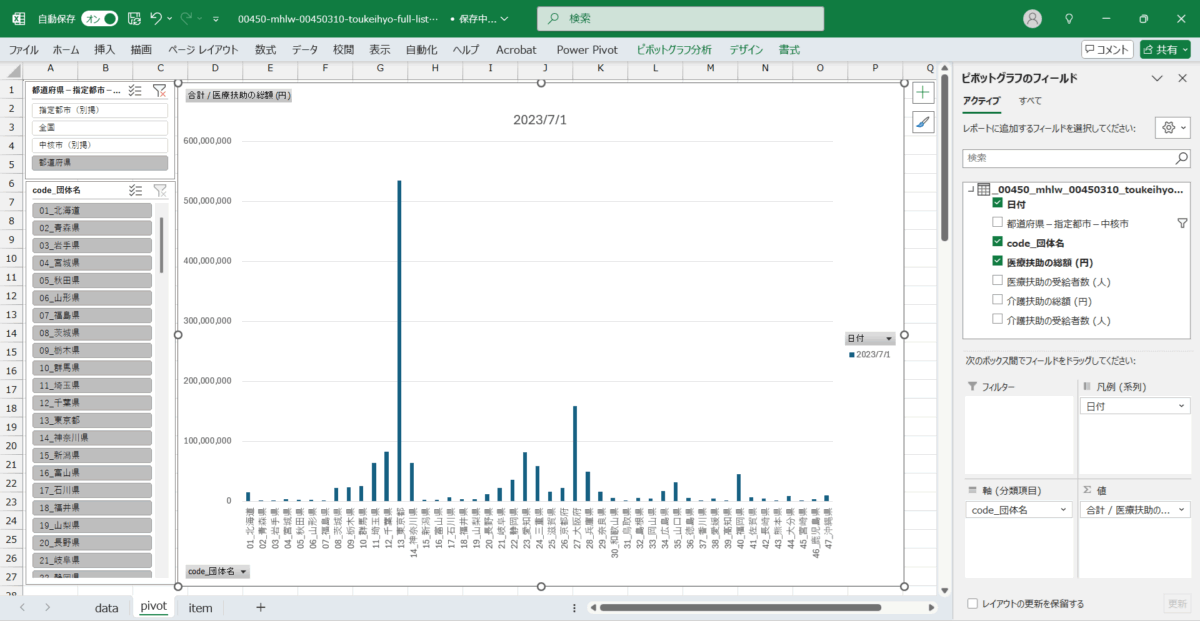Check 介護扶助の総額 (円) field
The width and height of the screenshot is (1200, 621).
click(x=997, y=300)
